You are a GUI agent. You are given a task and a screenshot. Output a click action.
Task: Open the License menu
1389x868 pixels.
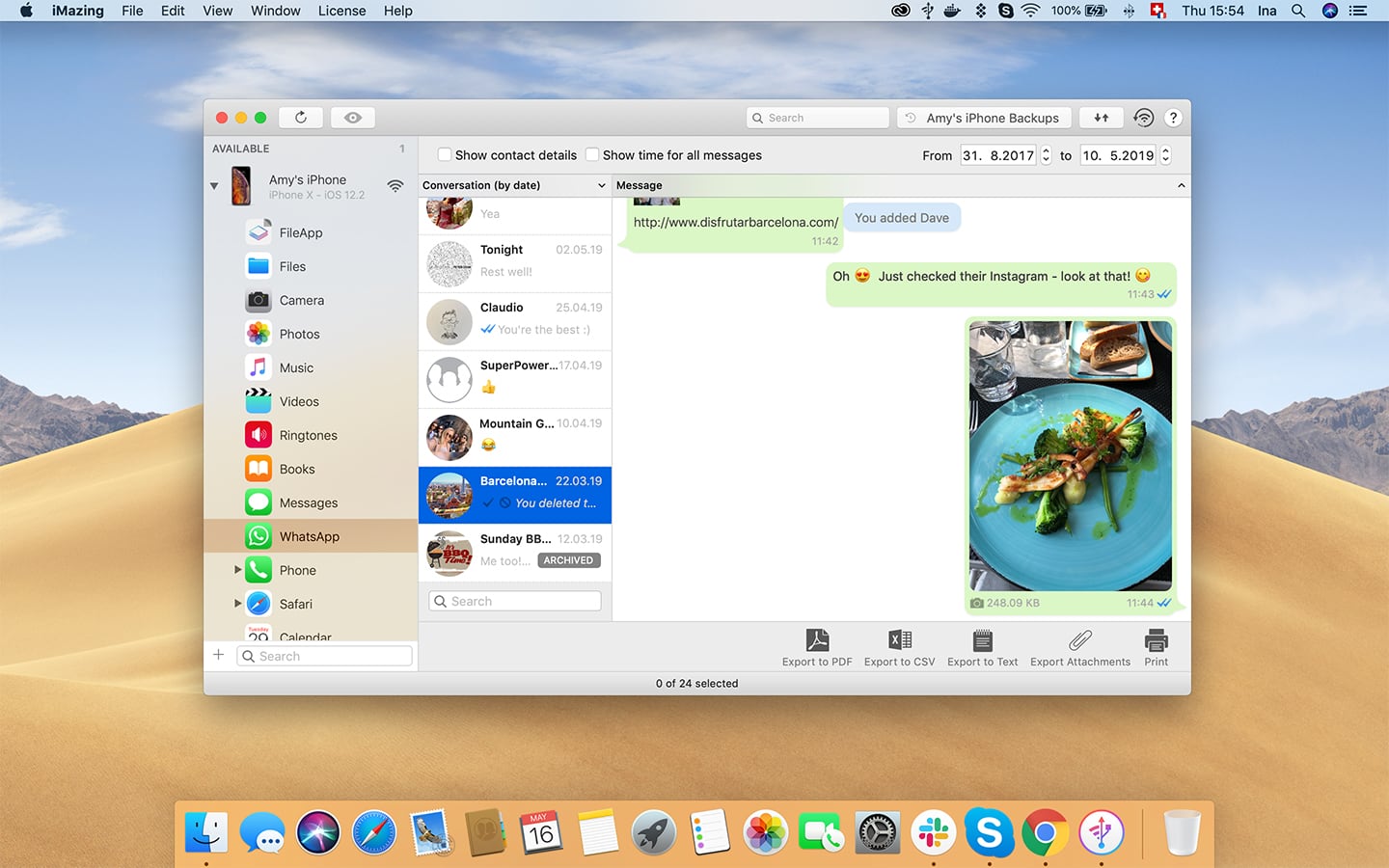click(x=341, y=11)
